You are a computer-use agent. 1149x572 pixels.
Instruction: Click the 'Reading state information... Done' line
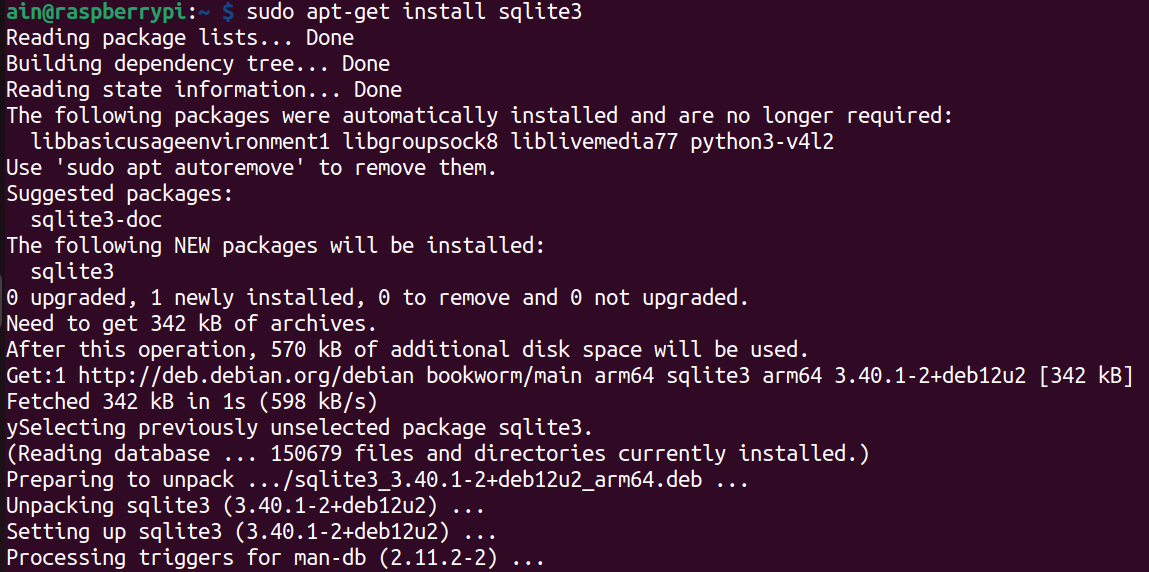[x=204, y=90]
